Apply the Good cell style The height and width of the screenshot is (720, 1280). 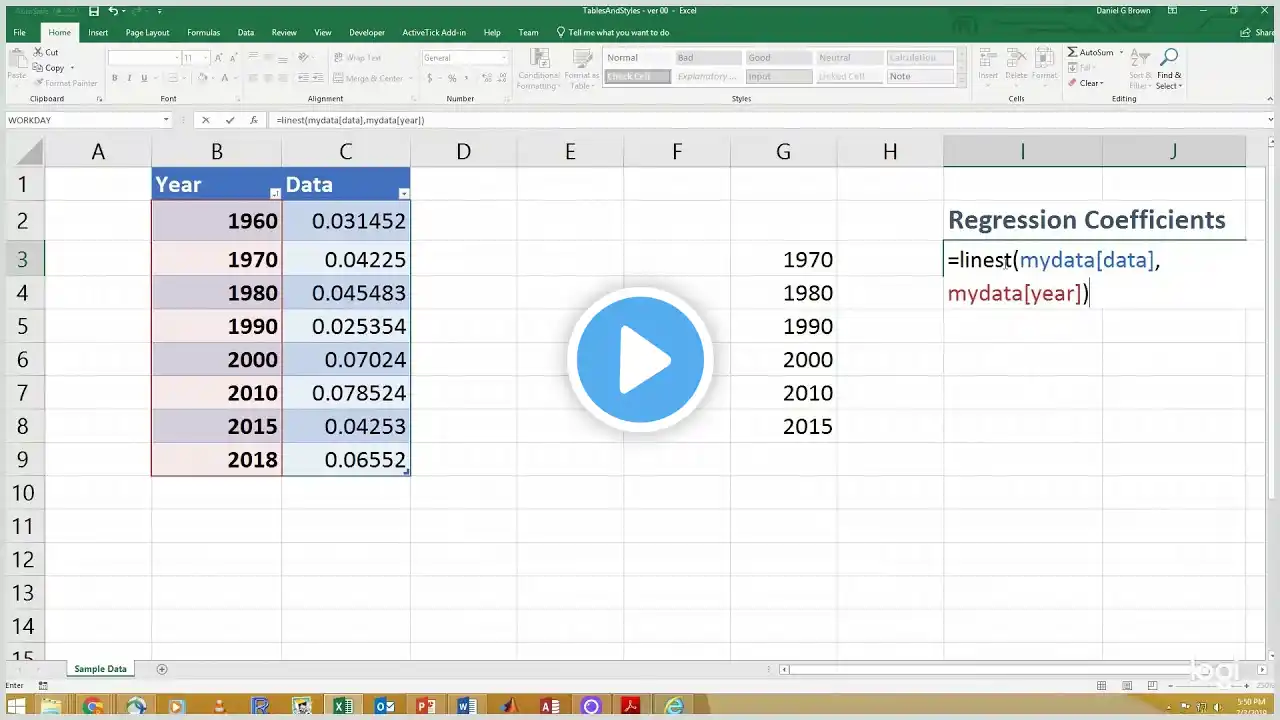click(778, 58)
